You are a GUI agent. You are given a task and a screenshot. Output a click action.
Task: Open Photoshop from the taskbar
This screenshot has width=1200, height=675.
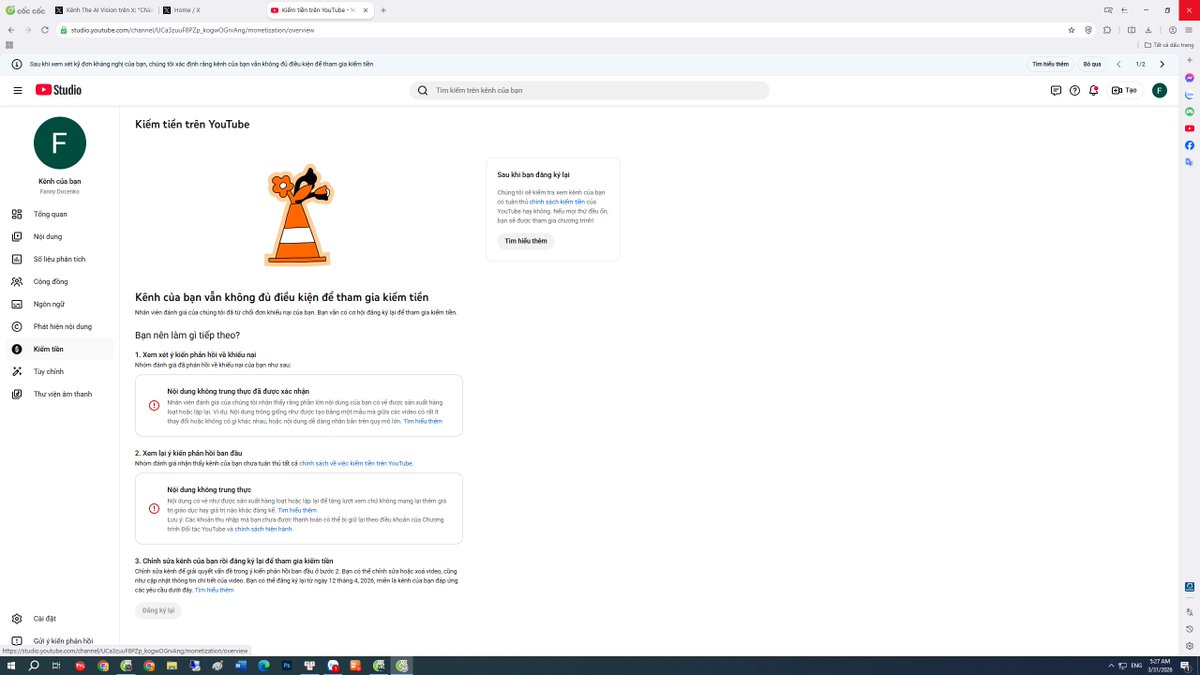[287, 665]
